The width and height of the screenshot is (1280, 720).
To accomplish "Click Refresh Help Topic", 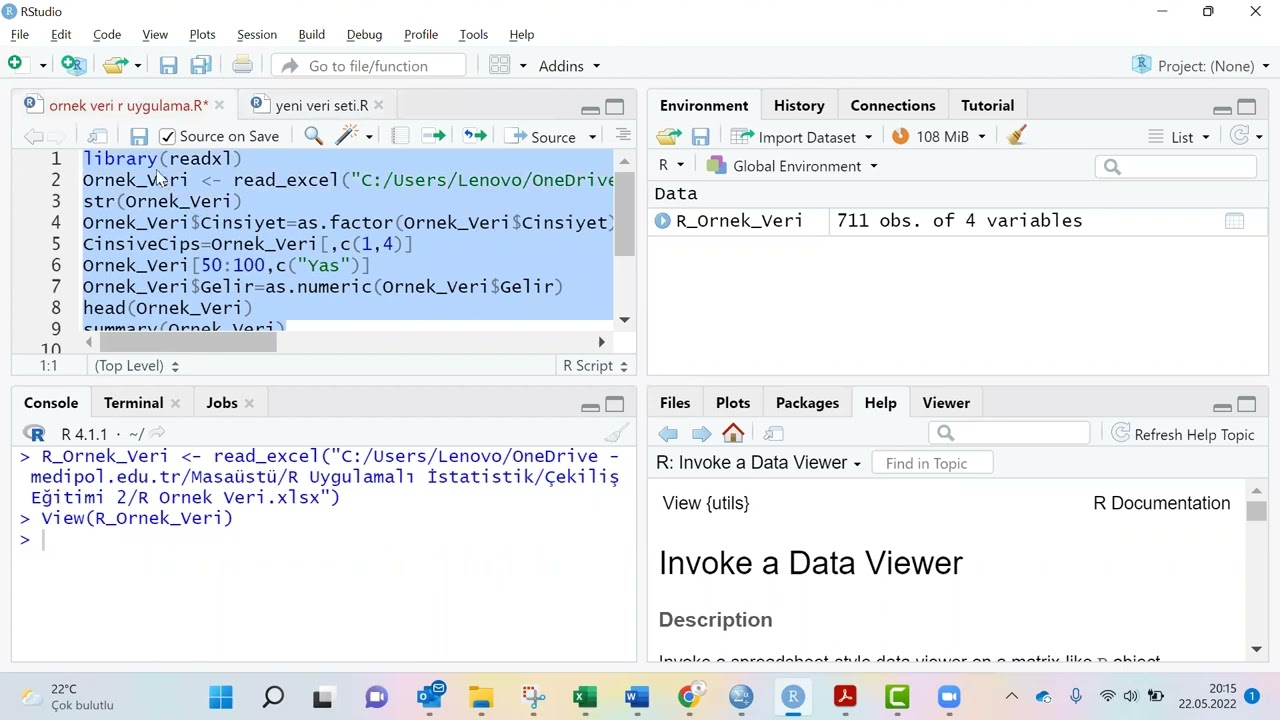I will [1182, 435].
